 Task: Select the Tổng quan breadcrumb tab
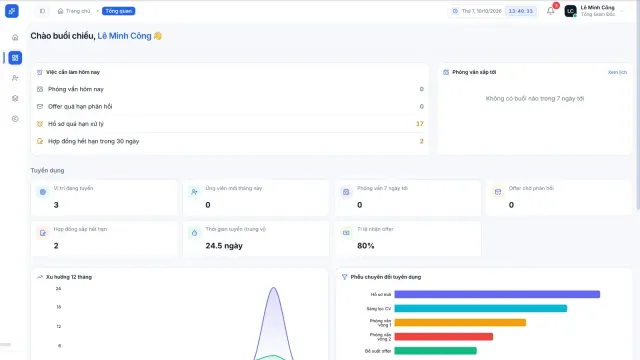pos(118,11)
